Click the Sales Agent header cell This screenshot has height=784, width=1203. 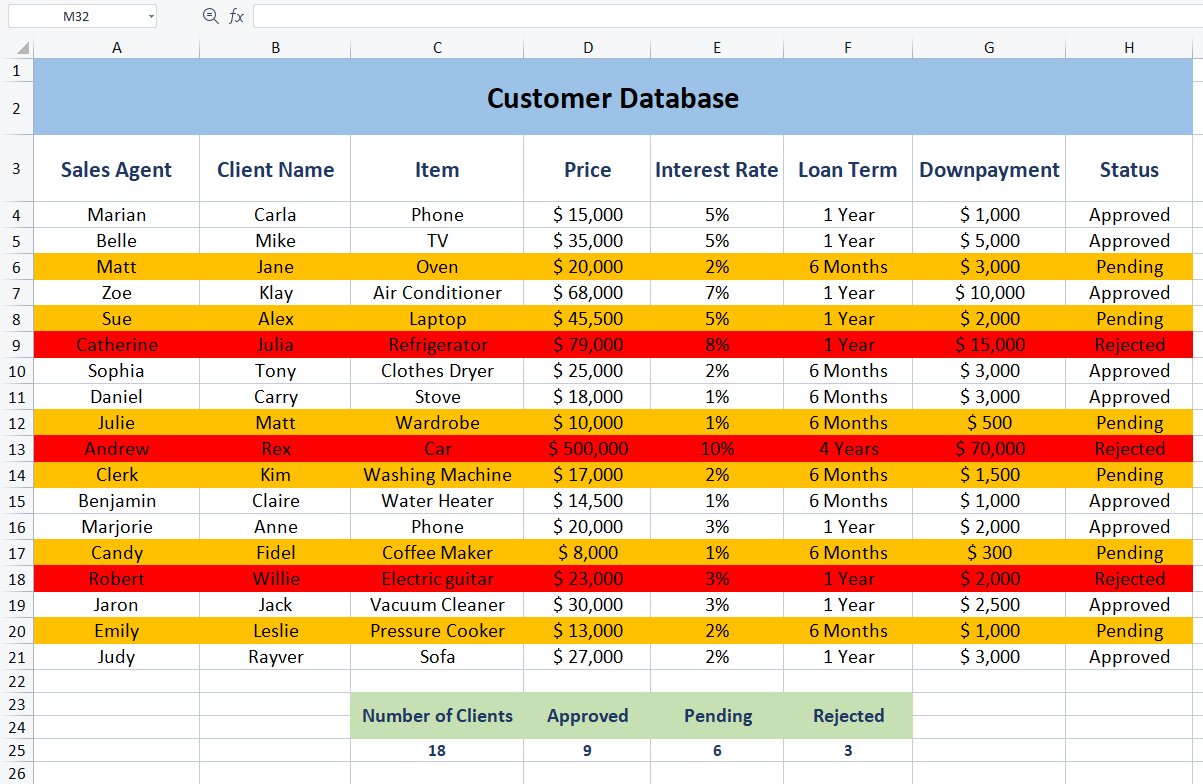click(x=116, y=170)
